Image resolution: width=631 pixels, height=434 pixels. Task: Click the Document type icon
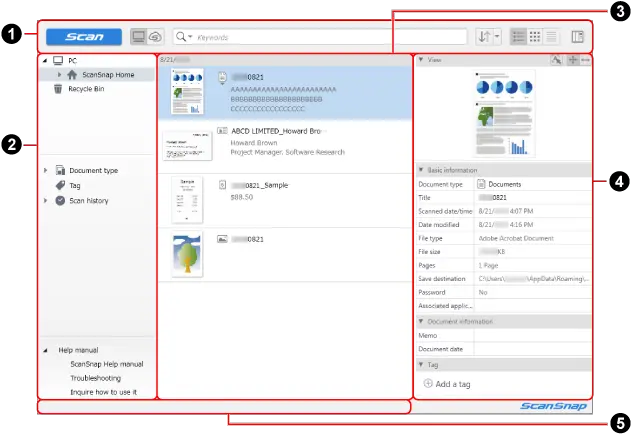click(60, 170)
